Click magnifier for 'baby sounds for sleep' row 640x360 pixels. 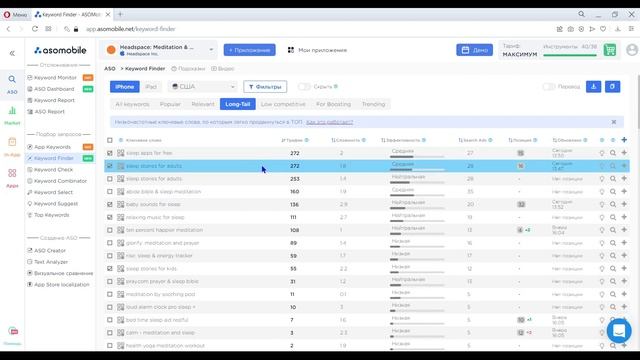tap(613, 204)
